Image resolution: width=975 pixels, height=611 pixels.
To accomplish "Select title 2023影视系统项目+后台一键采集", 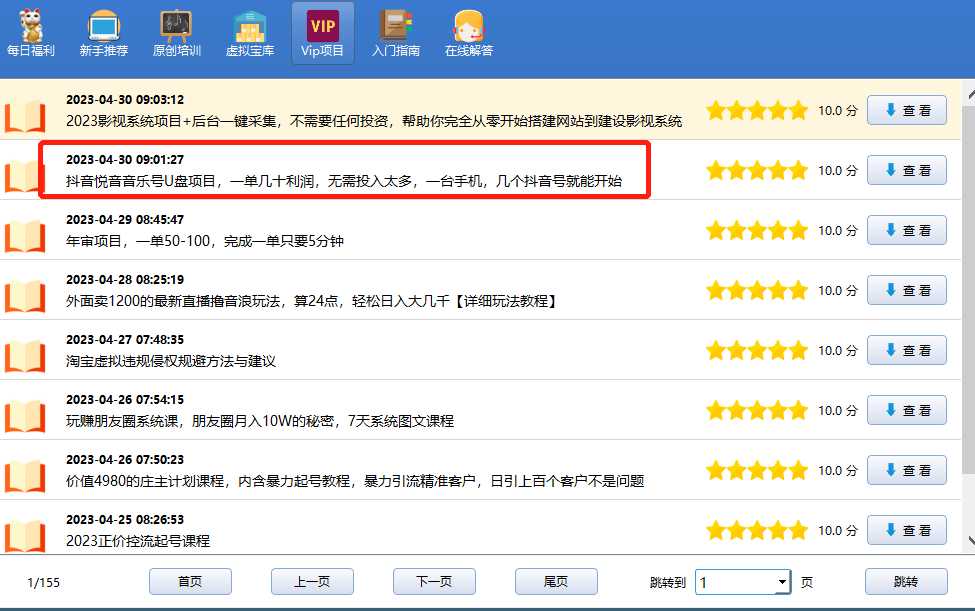I will point(374,121).
